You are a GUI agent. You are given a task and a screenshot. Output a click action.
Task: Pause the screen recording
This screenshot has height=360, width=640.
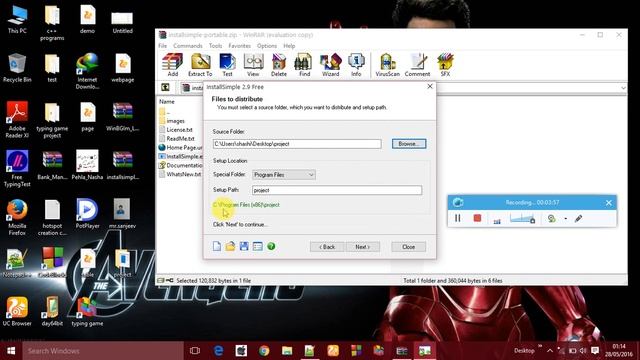[x=458, y=218]
